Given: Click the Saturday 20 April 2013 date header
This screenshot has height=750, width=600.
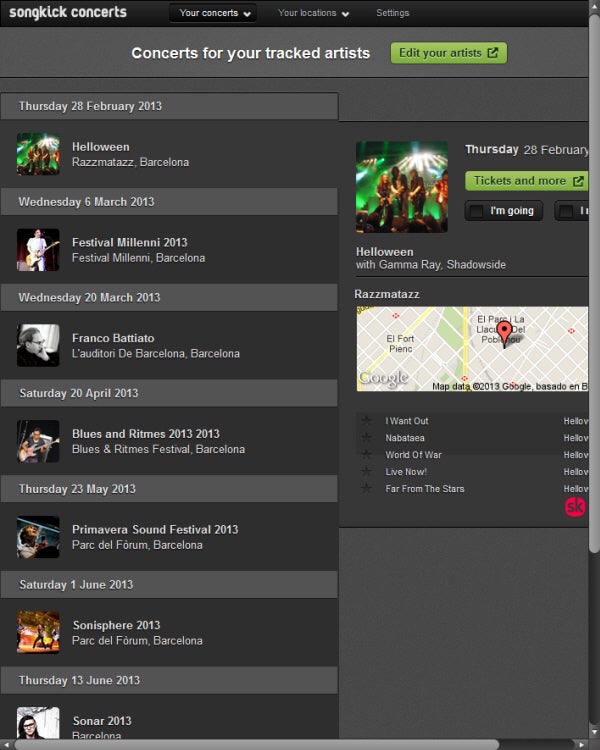Looking at the screenshot, I should (x=169, y=393).
